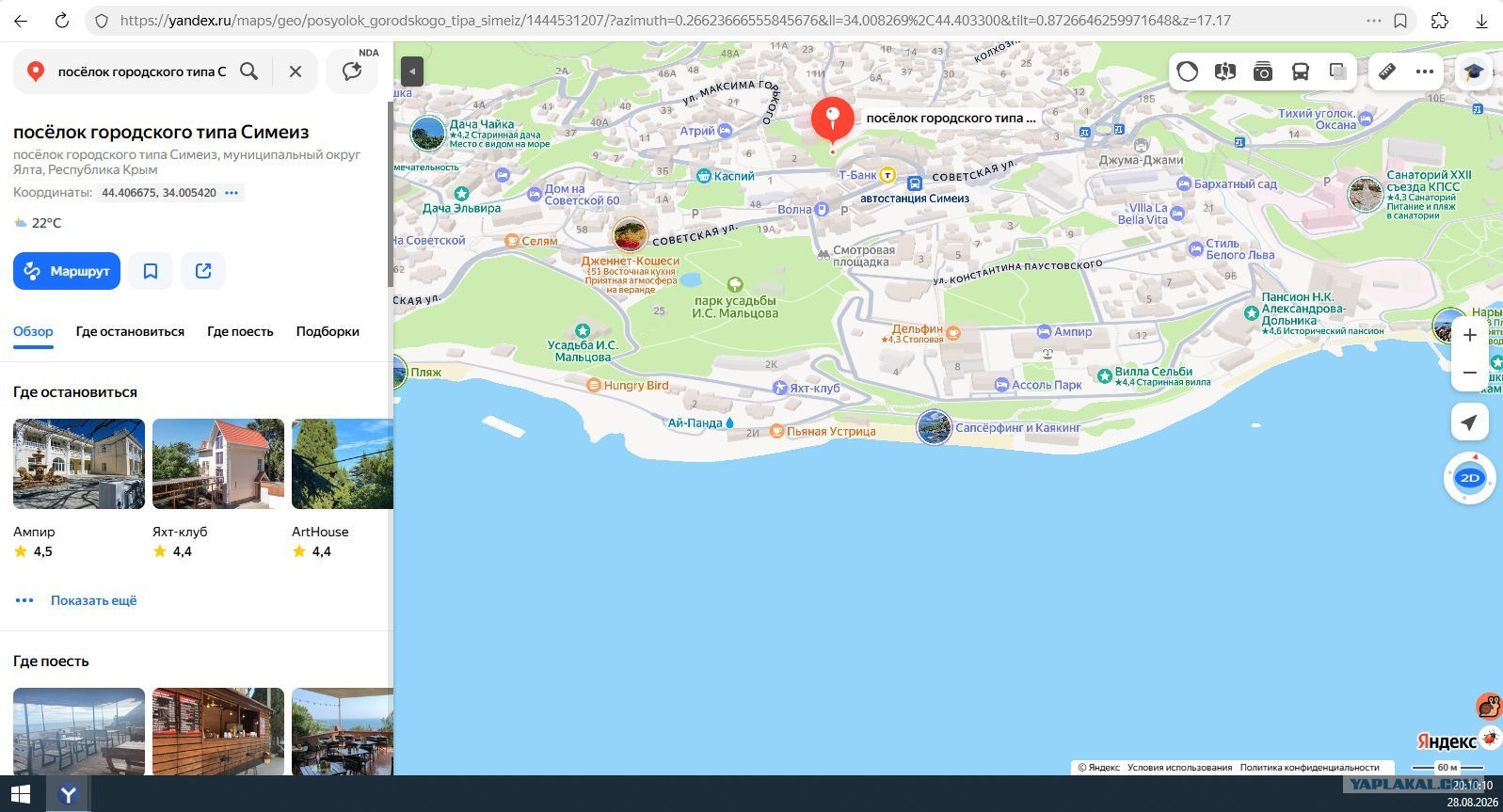Select the Дельфин столовая marker
The height and width of the screenshot is (812, 1503).
tap(952, 332)
